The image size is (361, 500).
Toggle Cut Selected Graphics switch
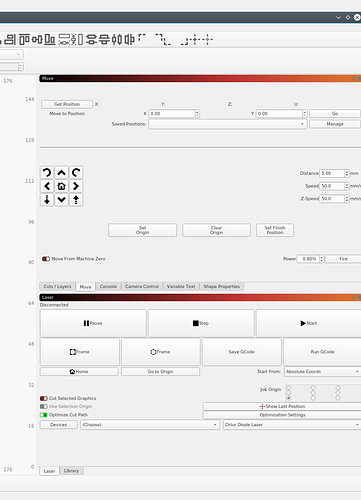click(x=44, y=398)
